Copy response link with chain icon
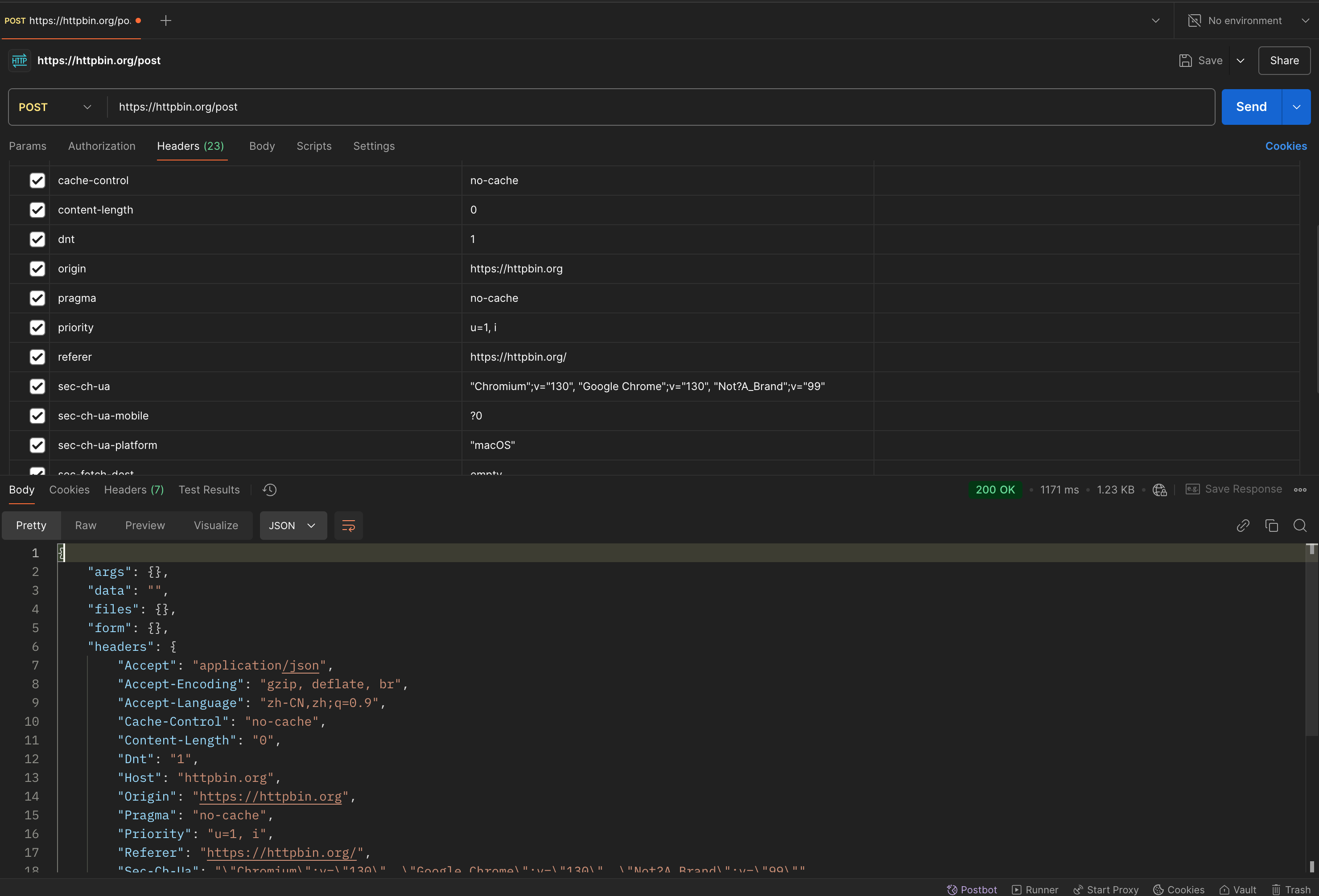The height and width of the screenshot is (896, 1319). (x=1243, y=526)
